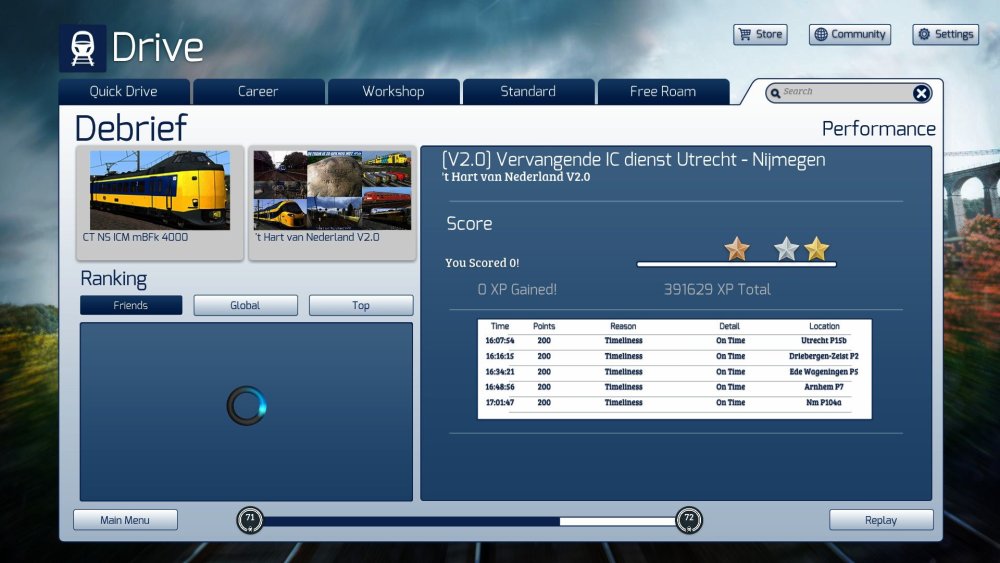Show Global ranking
The width and height of the screenshot is (1000, 563).
245,306
